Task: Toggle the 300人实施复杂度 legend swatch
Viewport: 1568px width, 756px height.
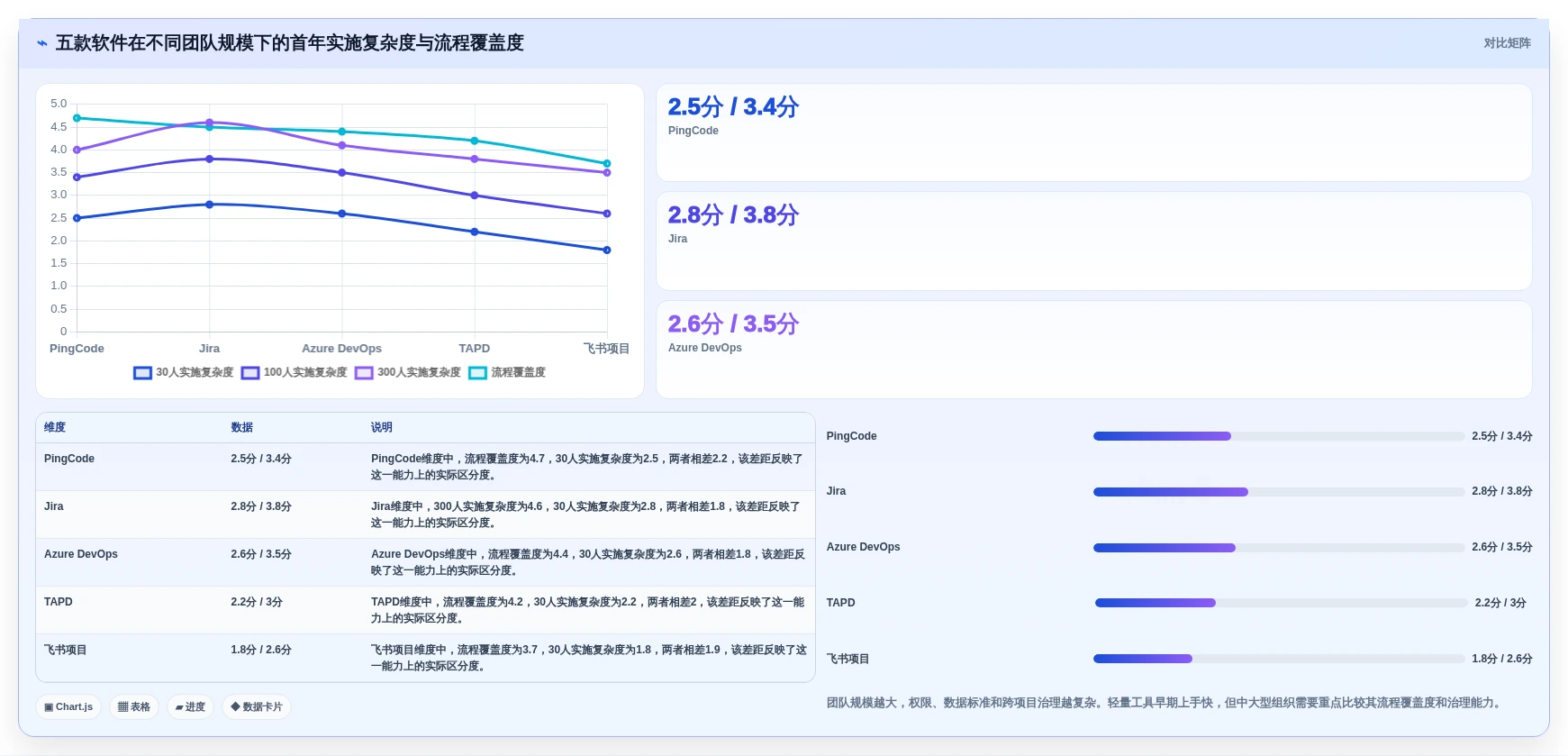Action: click(x=364, y=373)
